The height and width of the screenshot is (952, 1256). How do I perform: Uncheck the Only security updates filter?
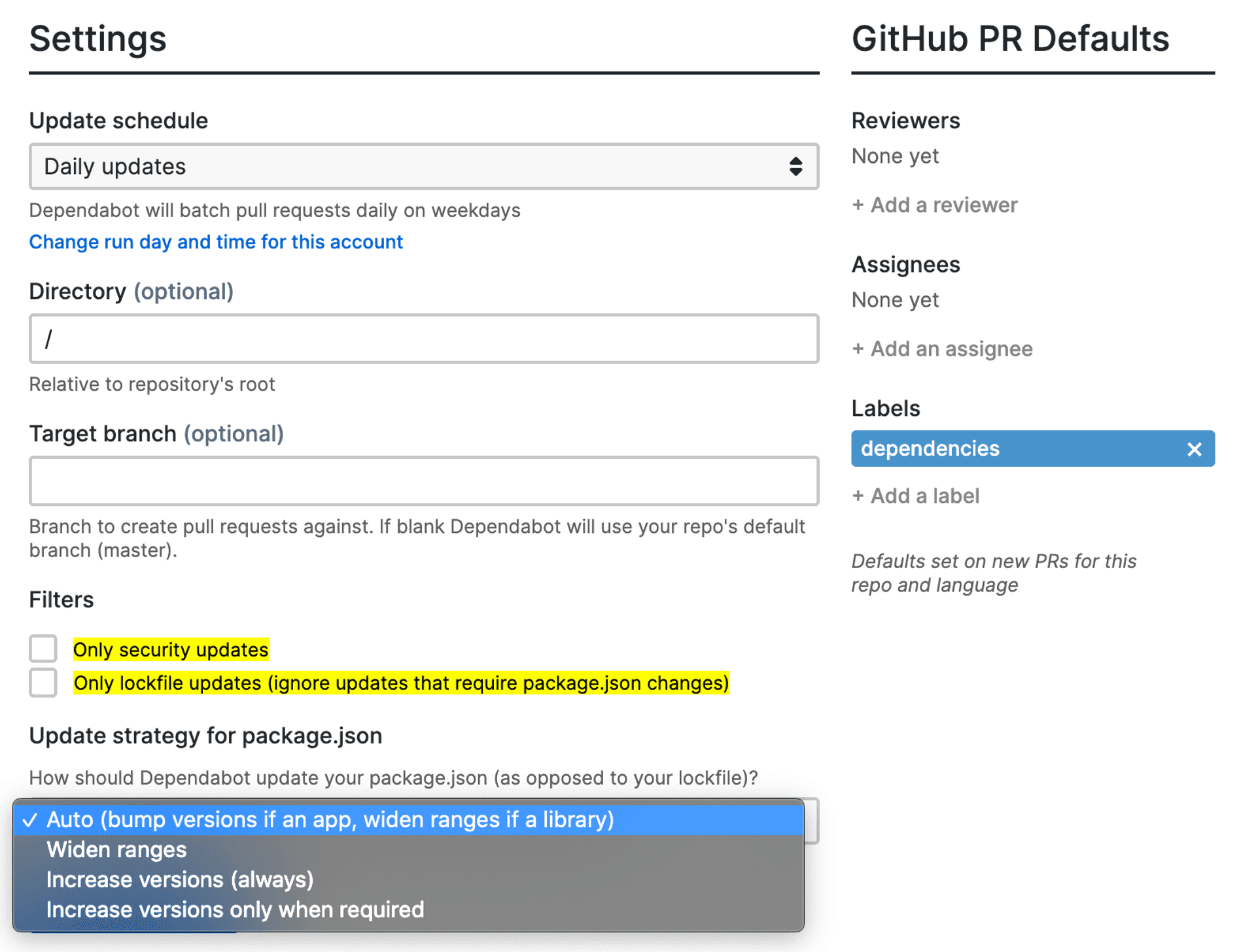(x=43, y=649)
